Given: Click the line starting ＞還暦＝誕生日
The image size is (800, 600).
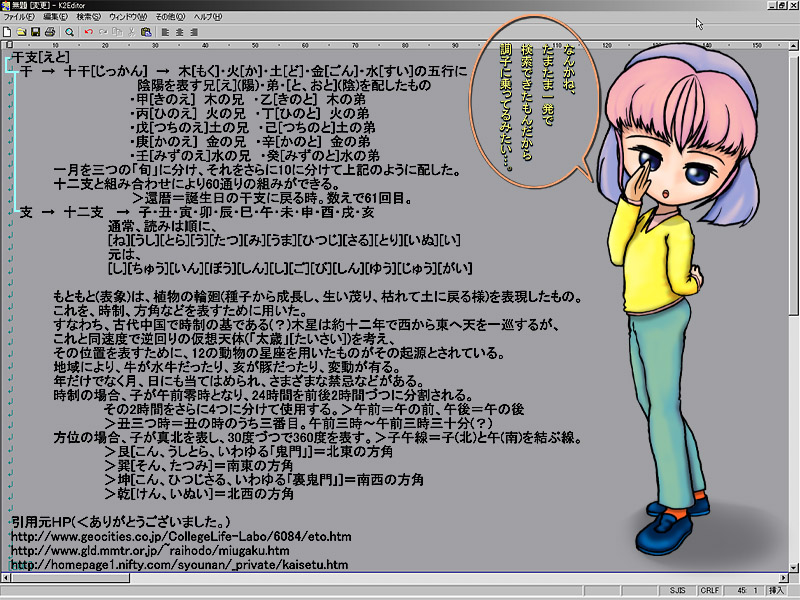Looking at the screenshot, I should click(271, 198).
